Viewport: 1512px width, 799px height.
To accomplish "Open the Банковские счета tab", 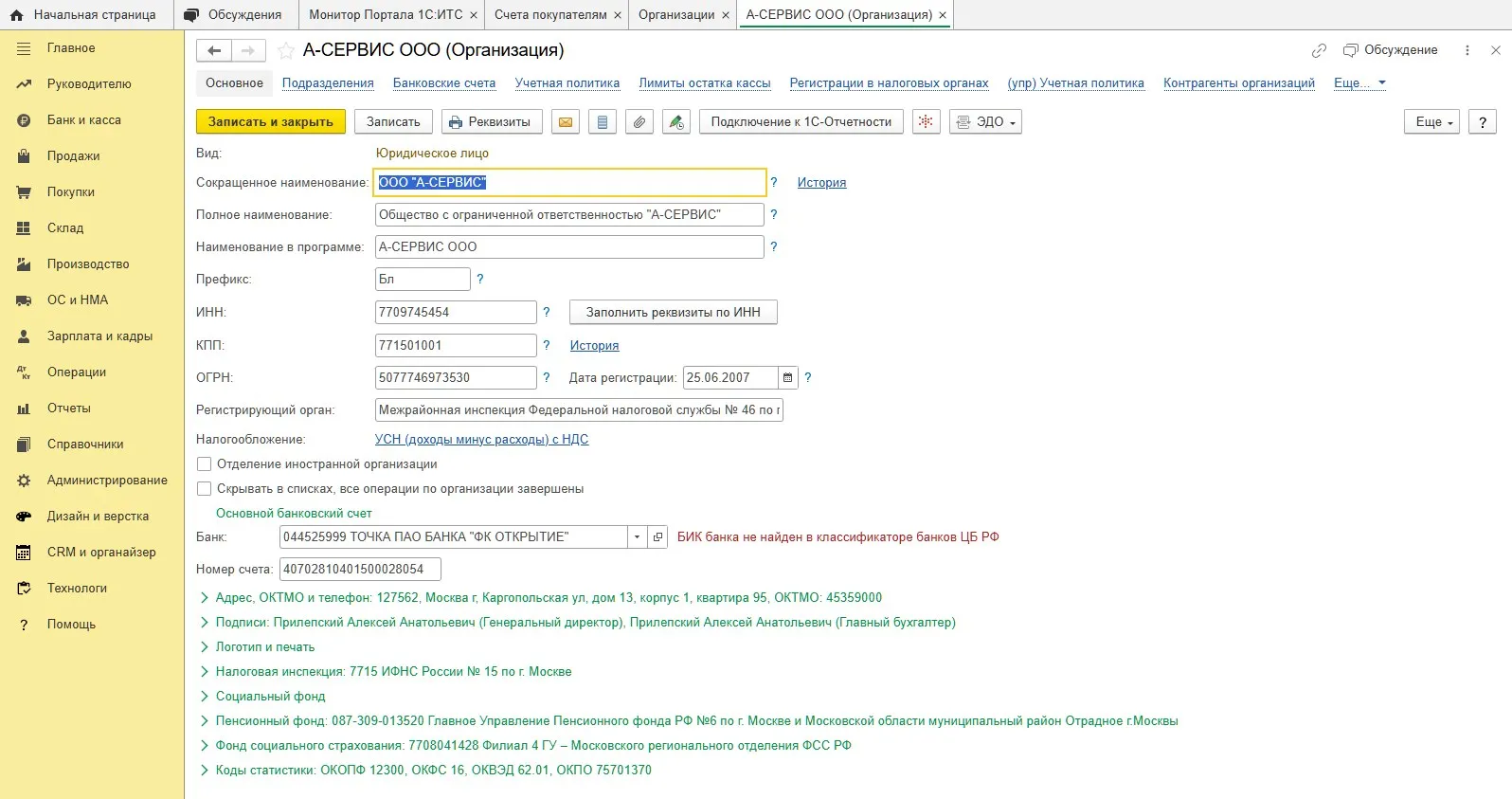I will point(444,83).
